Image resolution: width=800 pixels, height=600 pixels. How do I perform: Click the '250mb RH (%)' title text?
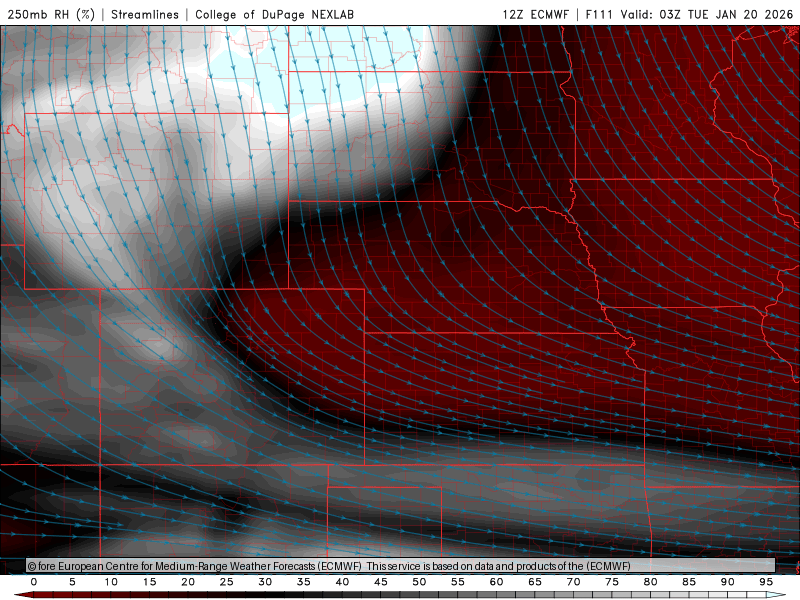pos(51,14)
